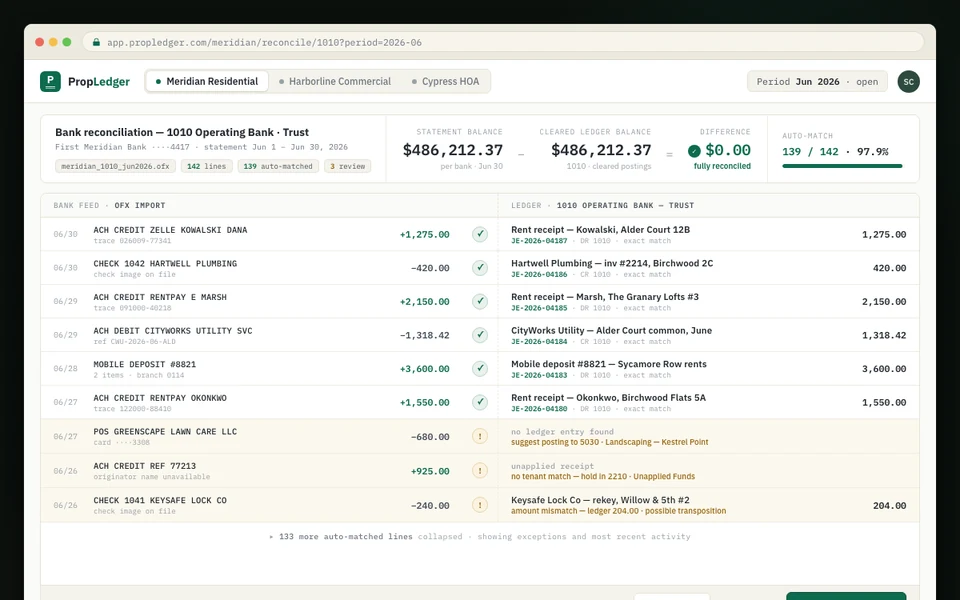
Task: Open journal entry JE-2026-04180
Action: click(x=539, y=409)
